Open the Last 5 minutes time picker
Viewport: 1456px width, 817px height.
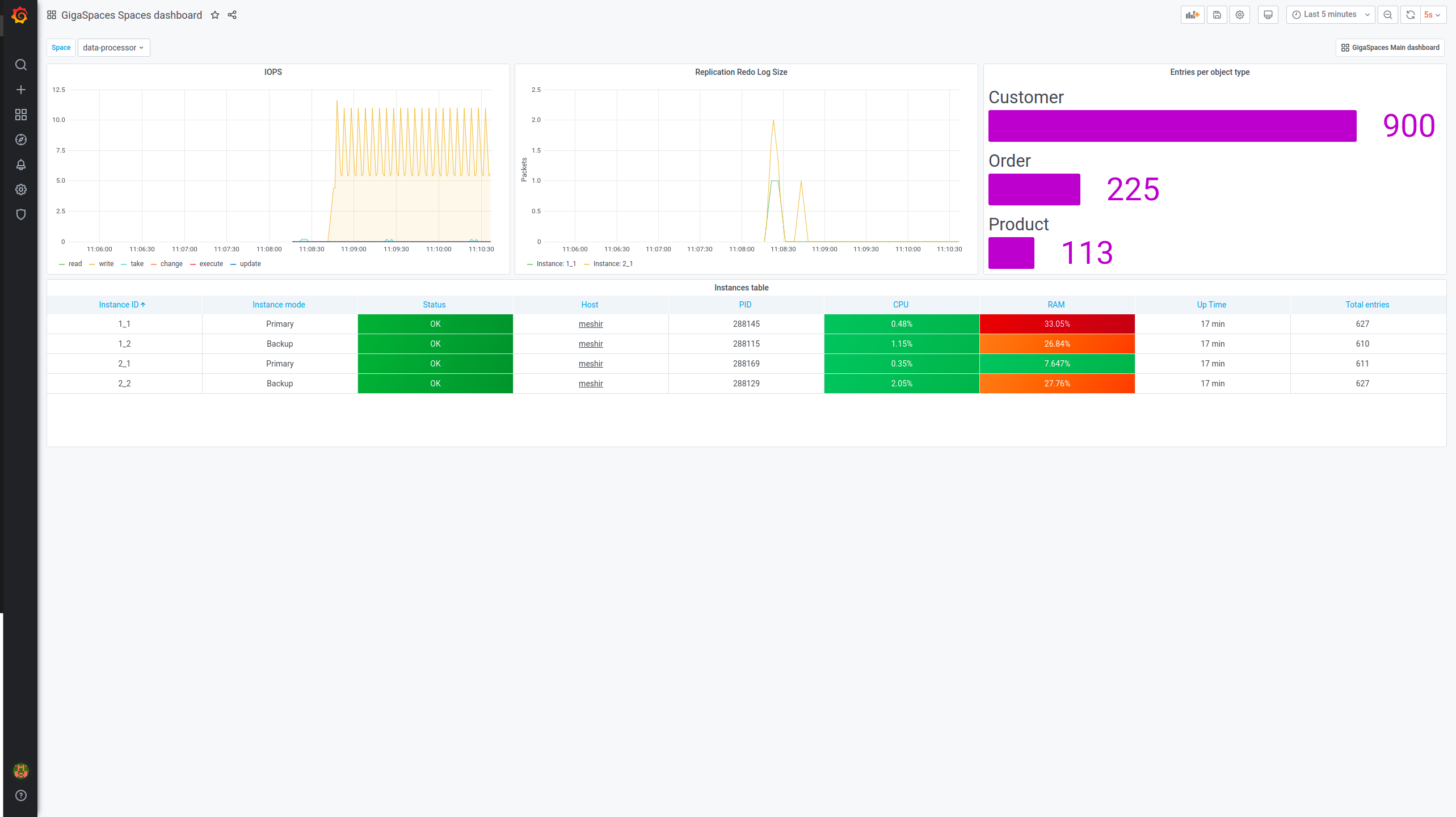coord(1331,15)
